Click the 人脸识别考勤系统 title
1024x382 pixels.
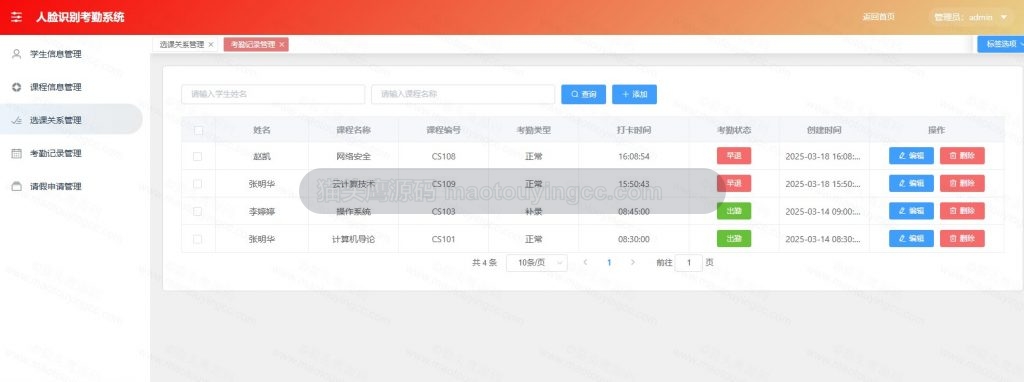tap(80, 17)
